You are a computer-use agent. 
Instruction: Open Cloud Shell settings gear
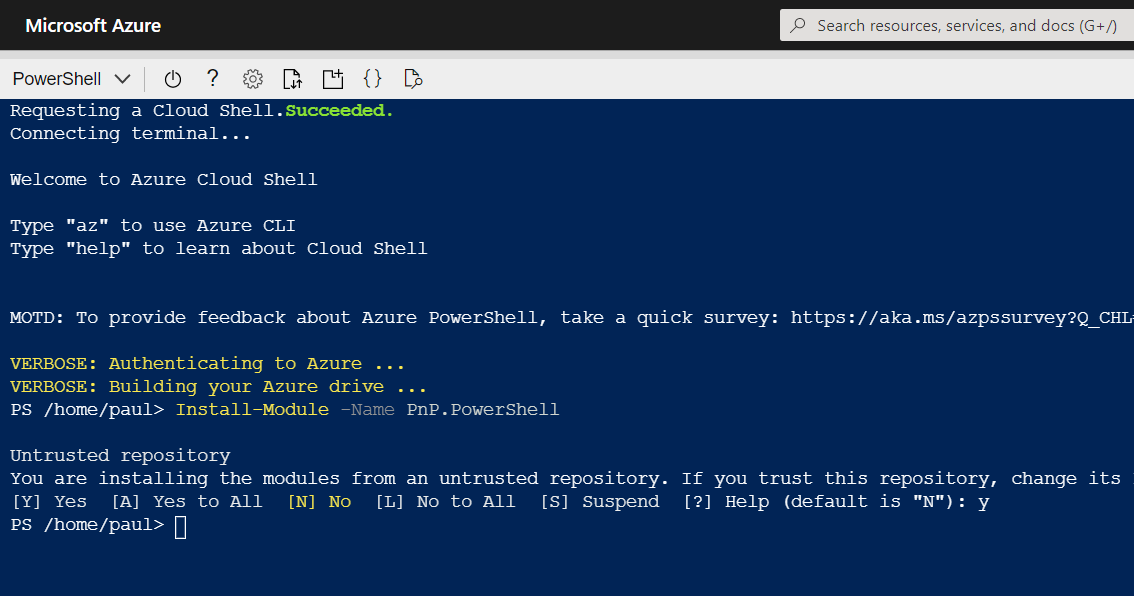click(253, 79)
